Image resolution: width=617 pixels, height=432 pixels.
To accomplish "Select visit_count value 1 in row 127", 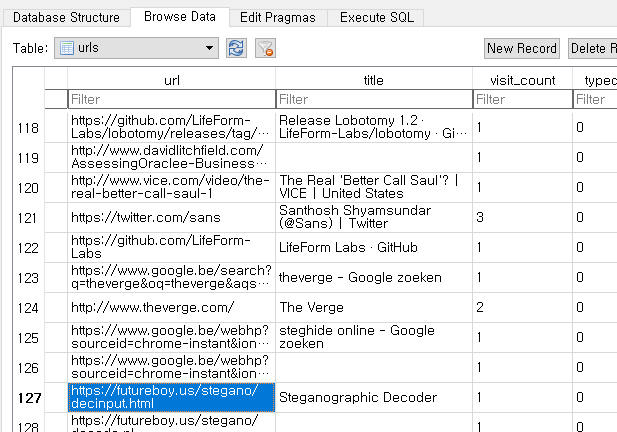I will point(523,397).
